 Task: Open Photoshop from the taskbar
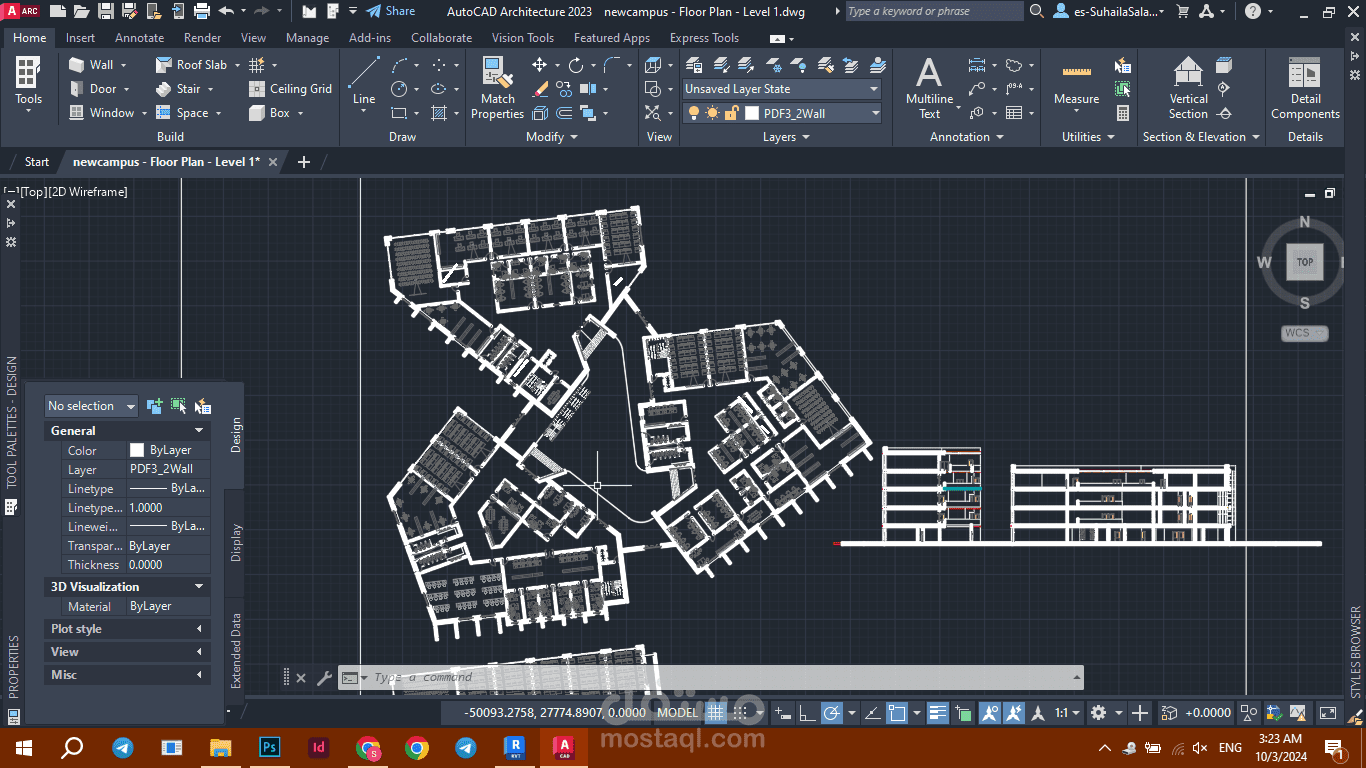point(270,747)
